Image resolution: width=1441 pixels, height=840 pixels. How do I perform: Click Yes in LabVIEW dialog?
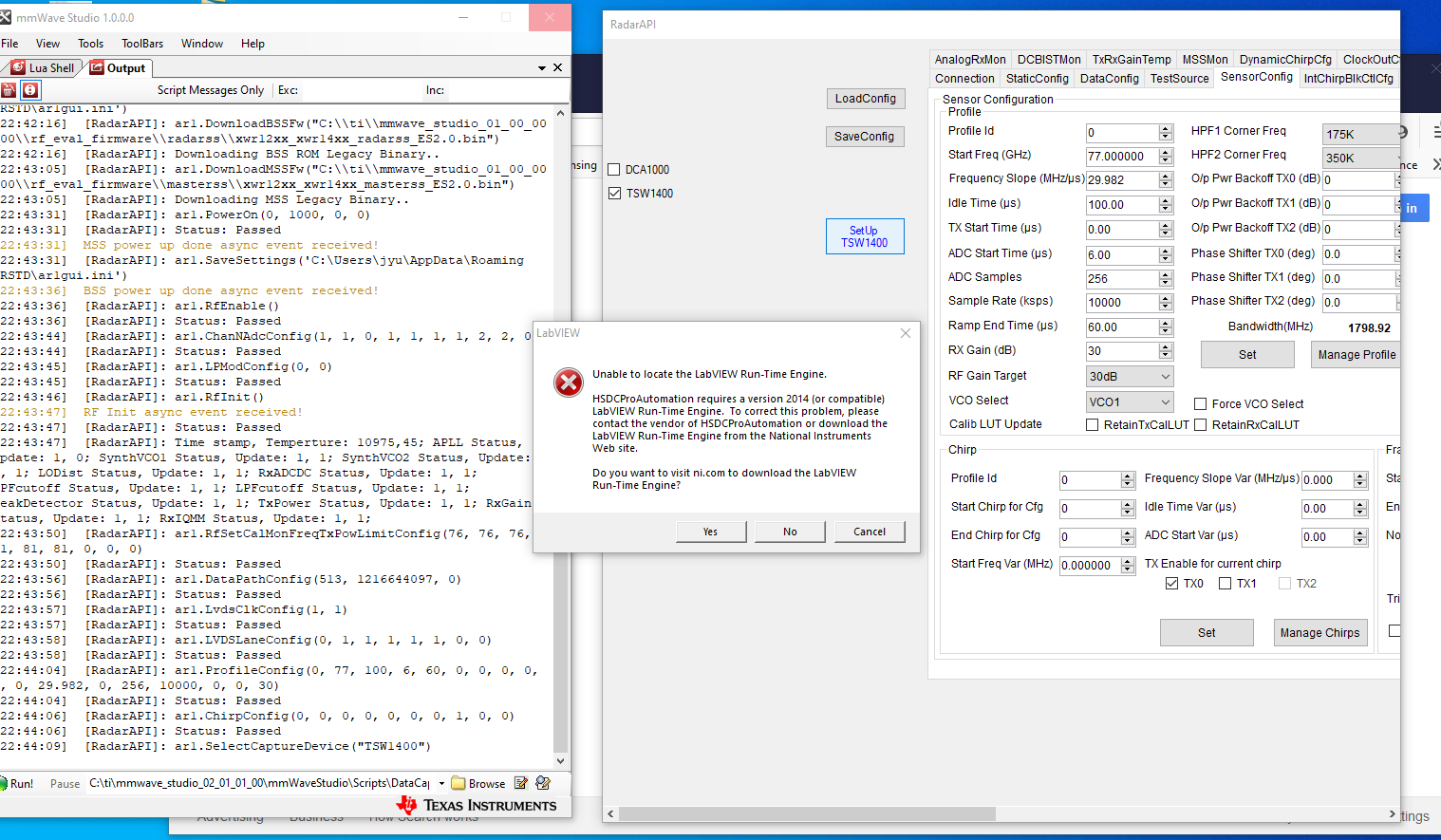coord(711,532)
